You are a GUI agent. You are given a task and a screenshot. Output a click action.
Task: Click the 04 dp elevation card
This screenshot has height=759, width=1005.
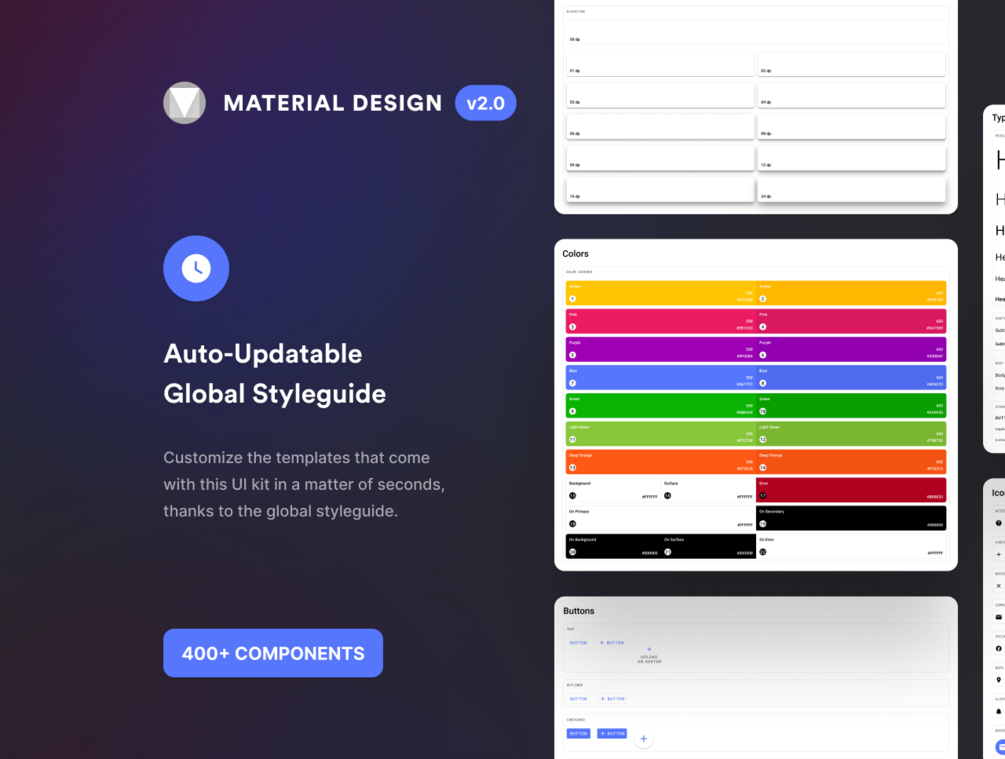[851, 96]
